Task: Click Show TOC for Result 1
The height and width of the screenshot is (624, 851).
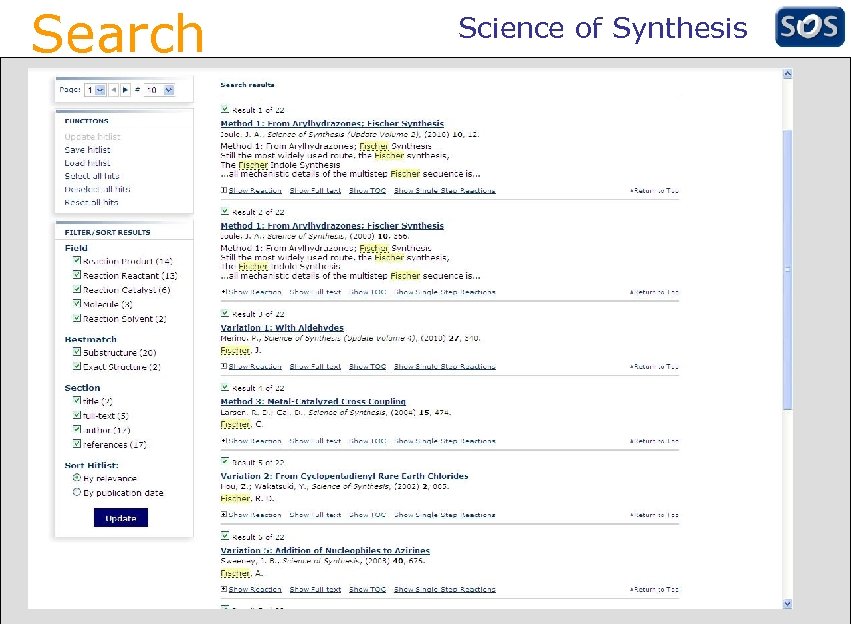Action: (367, 190)
